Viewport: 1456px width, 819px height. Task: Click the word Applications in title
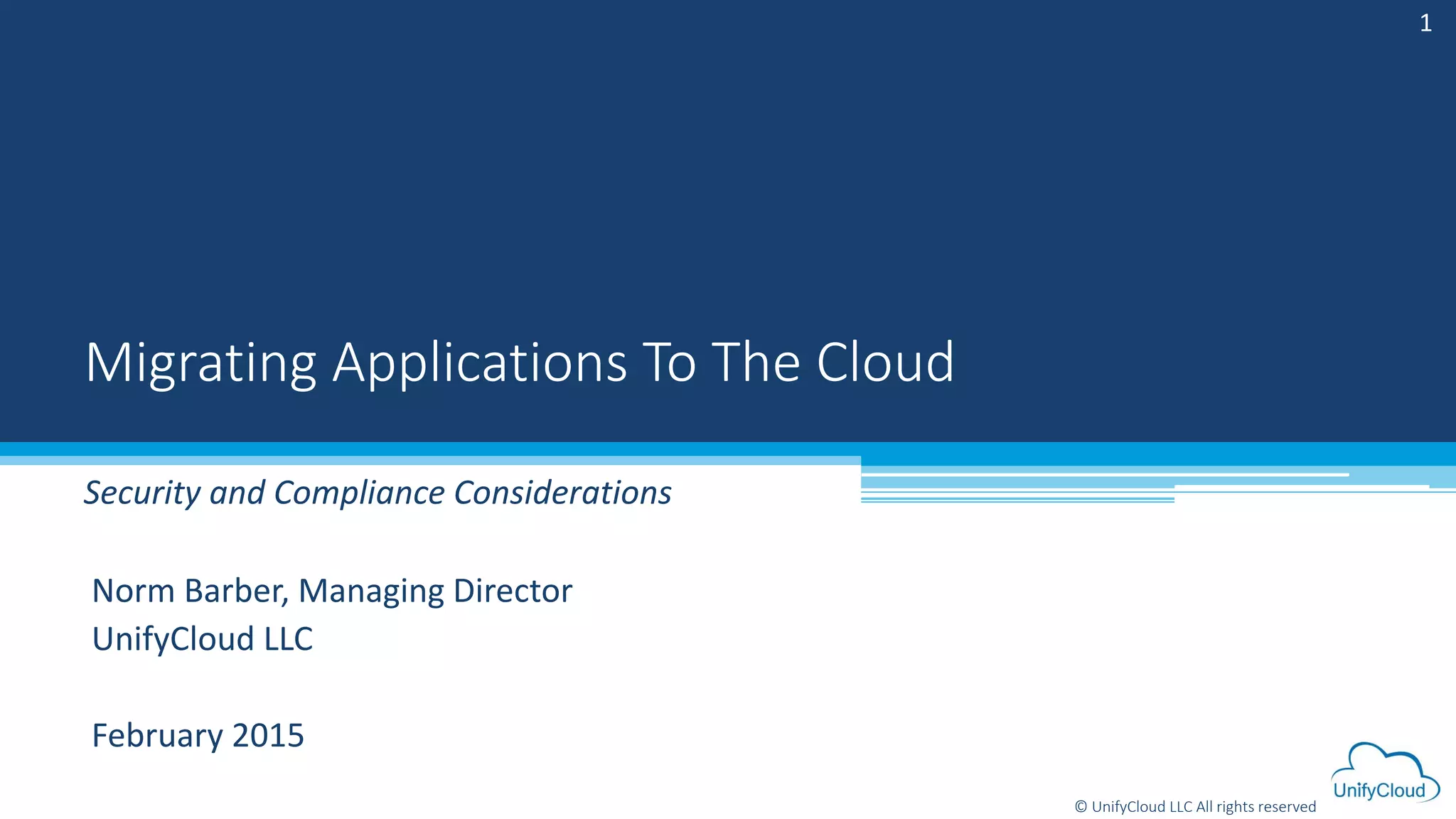(x=479, y=363)
